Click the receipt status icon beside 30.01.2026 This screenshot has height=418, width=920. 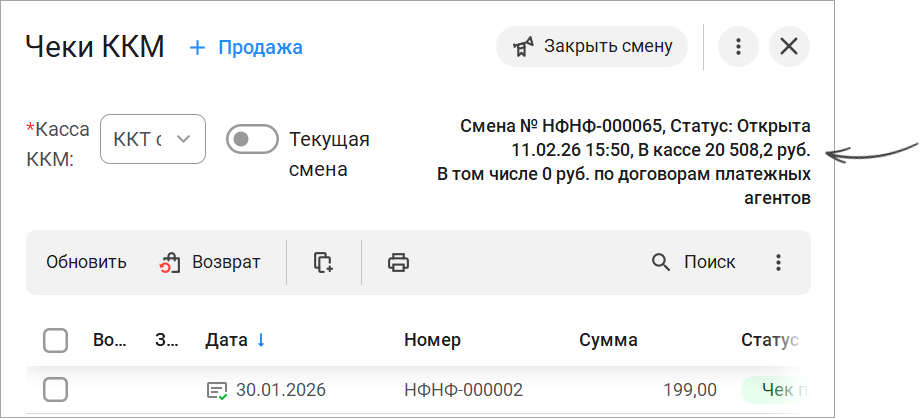pyautogui.click(x=217, y=390)
